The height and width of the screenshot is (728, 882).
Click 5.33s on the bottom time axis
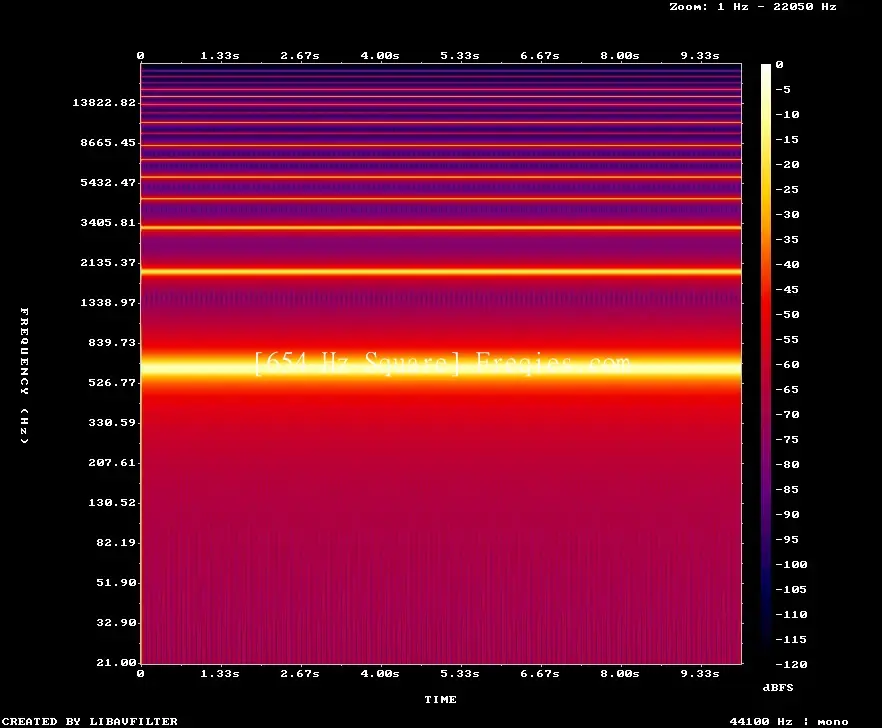(x=460, y=673)
